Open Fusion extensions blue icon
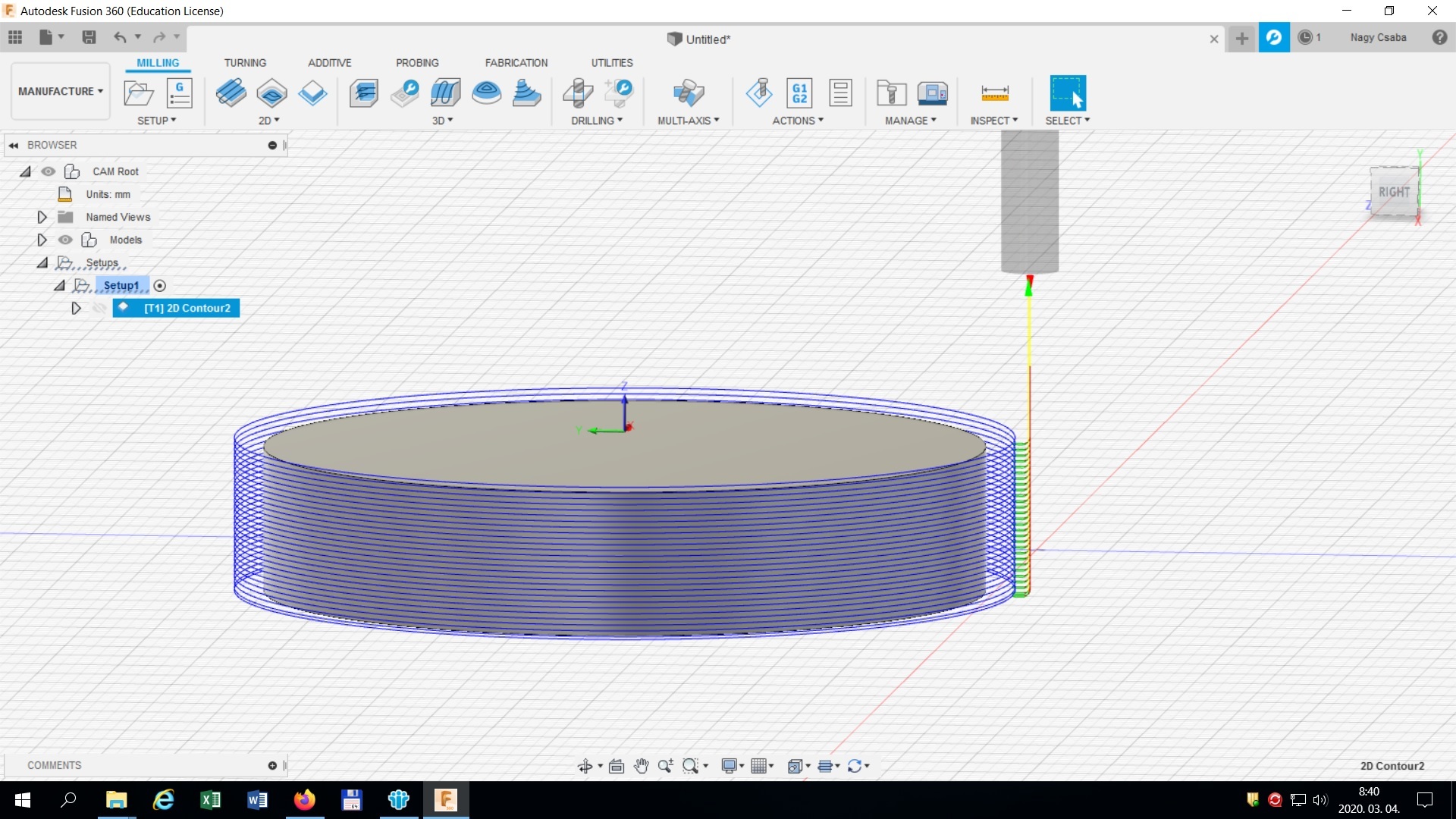The width and height of the screenshot is (1456, 819). click(1274, 37)
